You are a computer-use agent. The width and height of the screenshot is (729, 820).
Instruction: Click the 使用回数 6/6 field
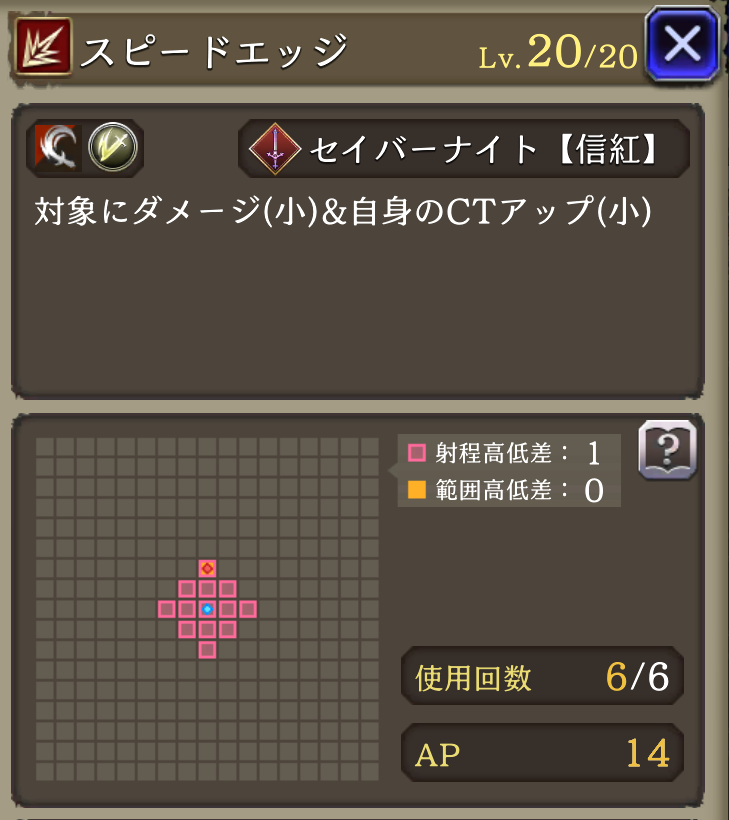pyautogui.click(x=542, y=676)
